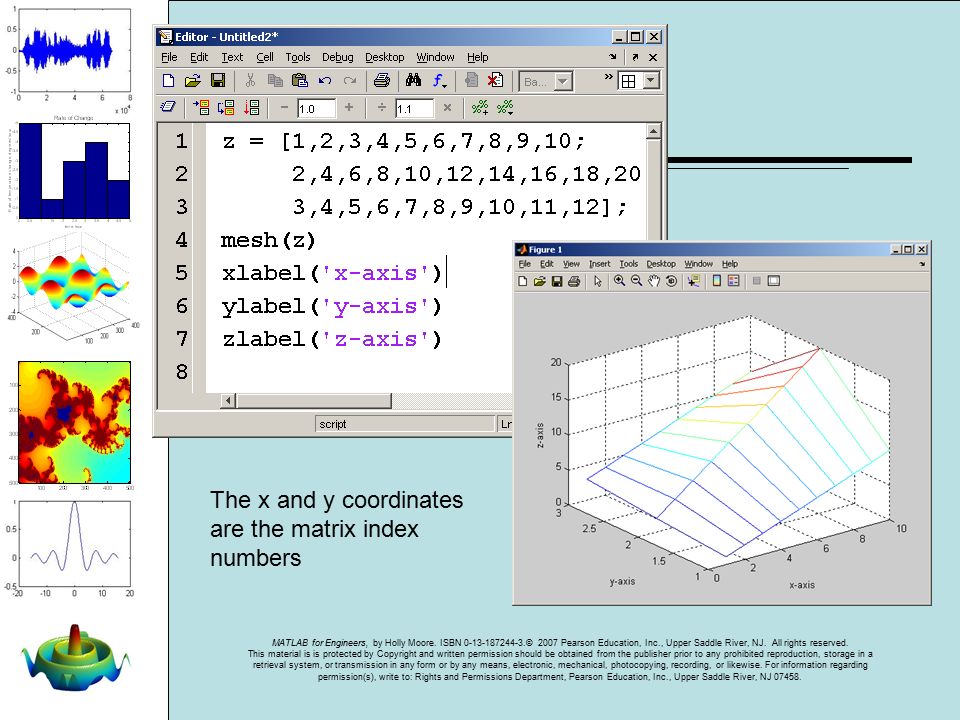This screenshot has width=960, height=720.
Task: Open file via Editor toolbar folder icon
Action: click(193, 81)
